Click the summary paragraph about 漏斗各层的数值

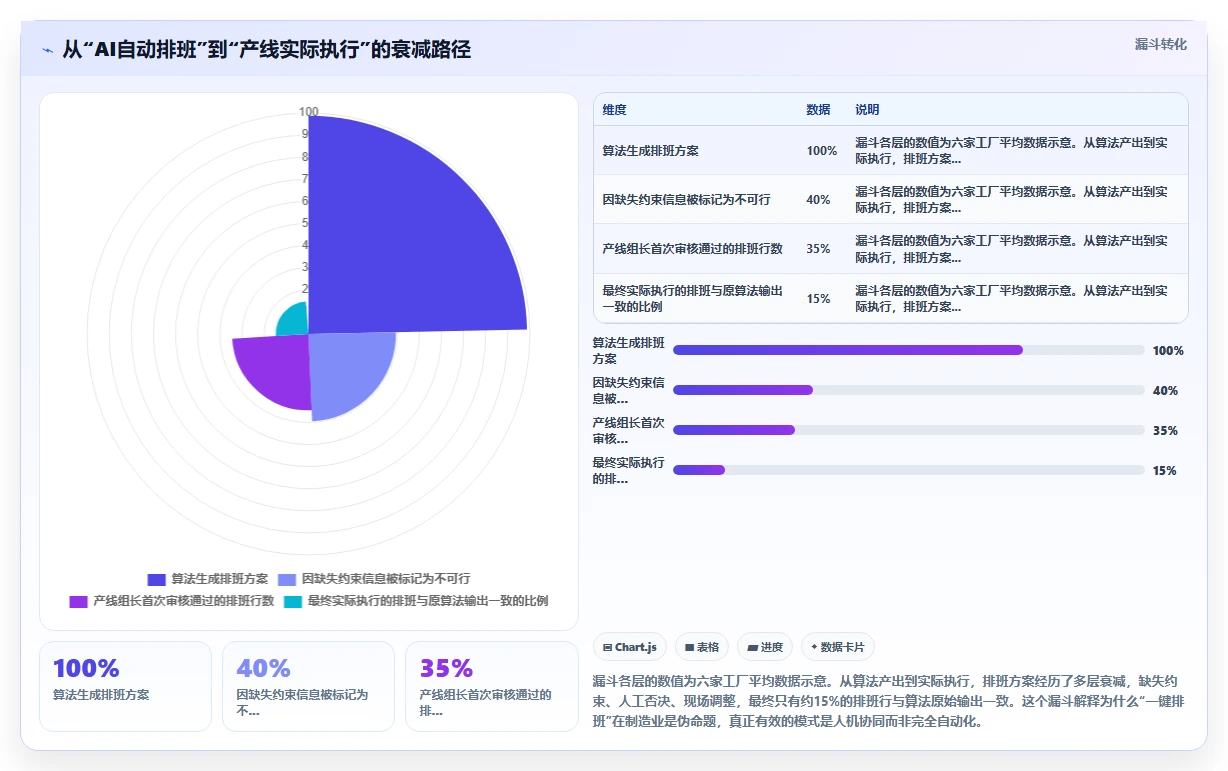click(x=890, y=700)
